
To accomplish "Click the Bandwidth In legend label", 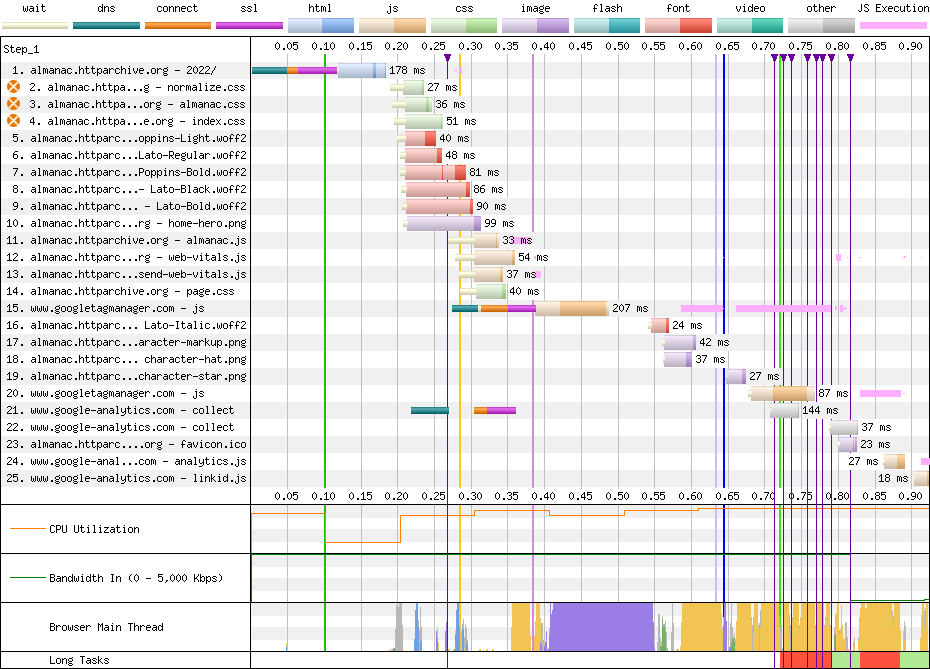I will click(136, 578).
